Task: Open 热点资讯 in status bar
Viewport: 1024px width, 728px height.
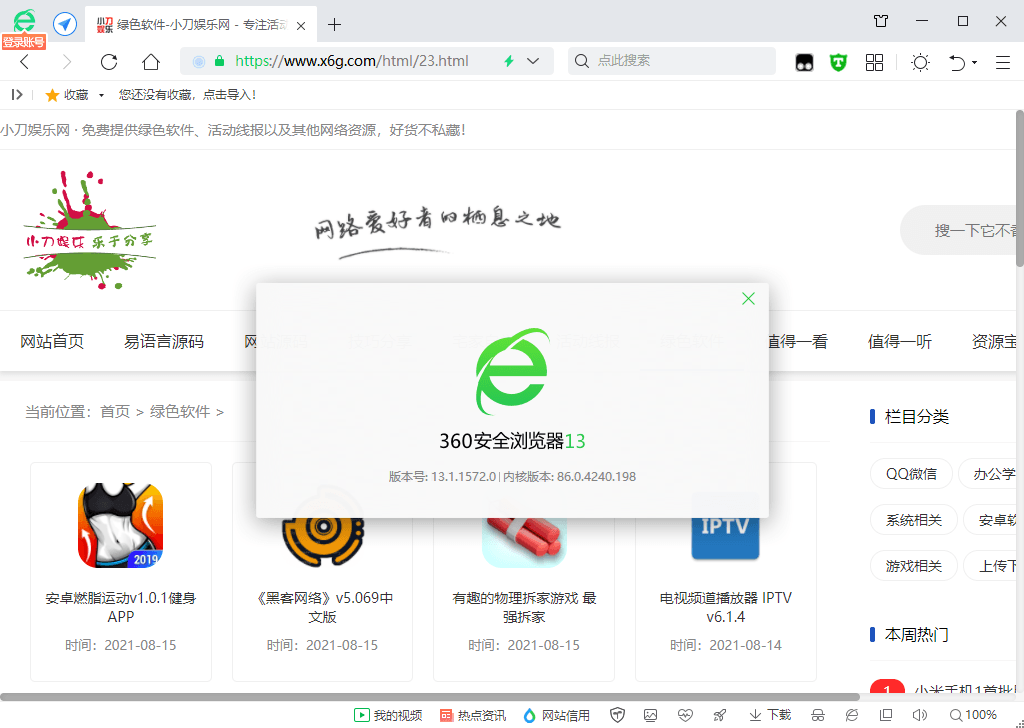Action: click(473, 716)
